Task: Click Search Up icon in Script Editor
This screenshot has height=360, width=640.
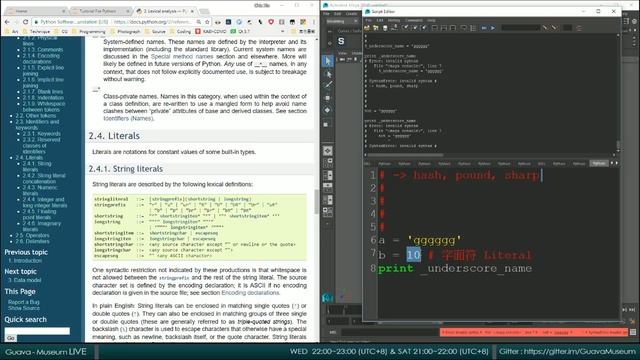Action: (554, 28)
